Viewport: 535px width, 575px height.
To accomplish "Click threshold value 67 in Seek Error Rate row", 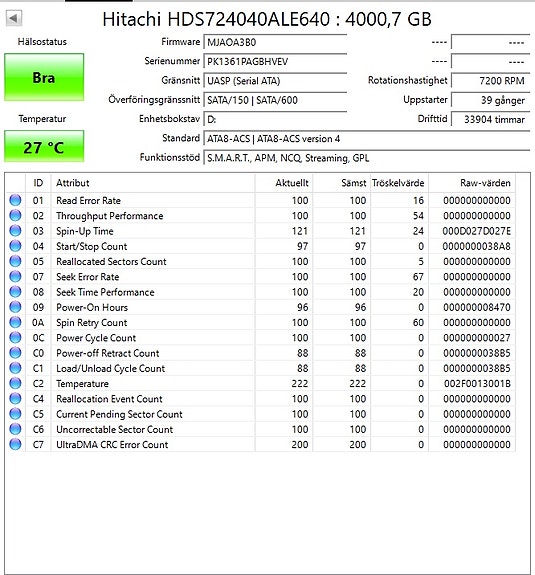I will [418, 277].
